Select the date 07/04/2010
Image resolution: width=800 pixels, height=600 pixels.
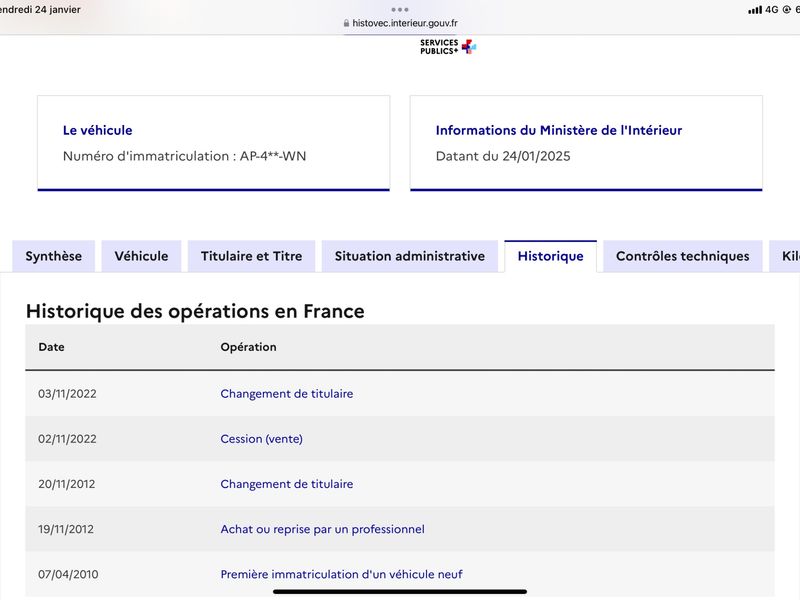coord(68,574)
